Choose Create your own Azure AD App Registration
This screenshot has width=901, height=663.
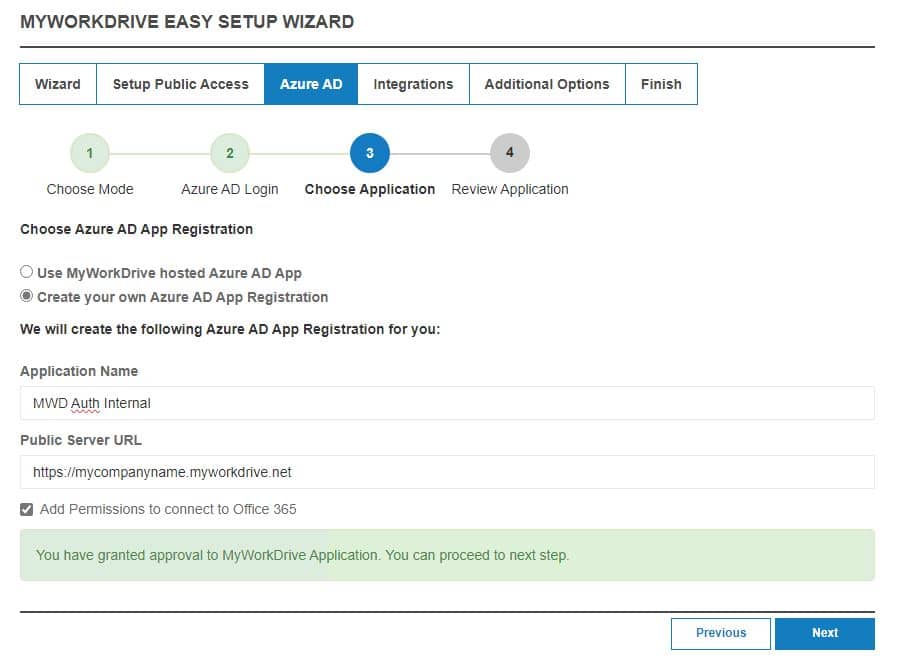coord(27,296)
